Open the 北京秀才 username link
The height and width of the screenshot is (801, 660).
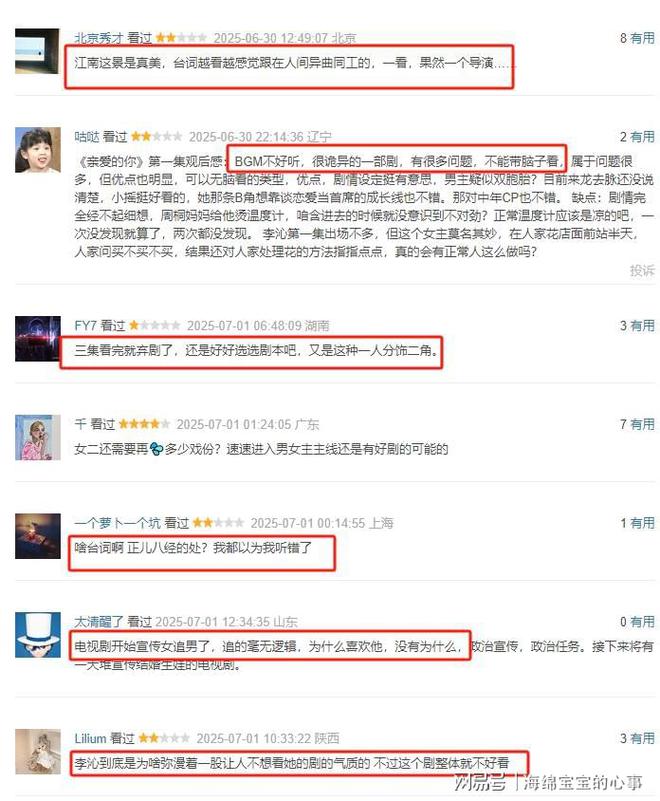(x=99, y=38)
